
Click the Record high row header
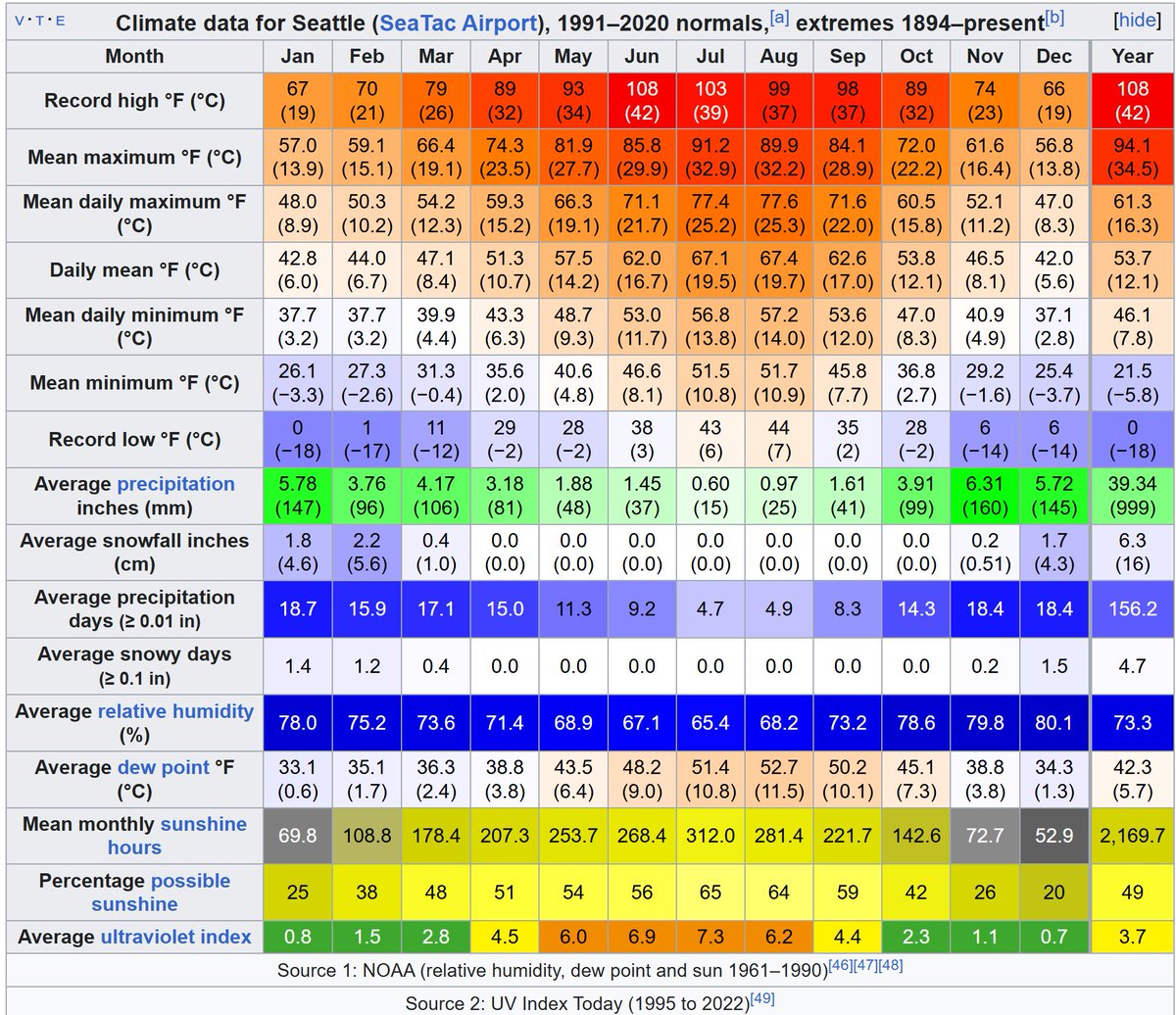click(x=134, y=100)
